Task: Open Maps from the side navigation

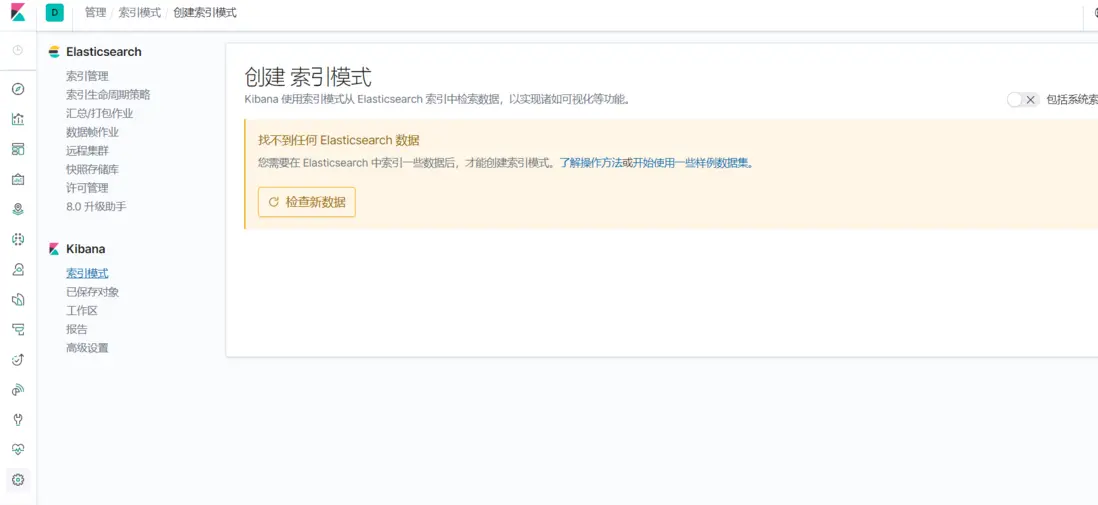Action: 18,209
